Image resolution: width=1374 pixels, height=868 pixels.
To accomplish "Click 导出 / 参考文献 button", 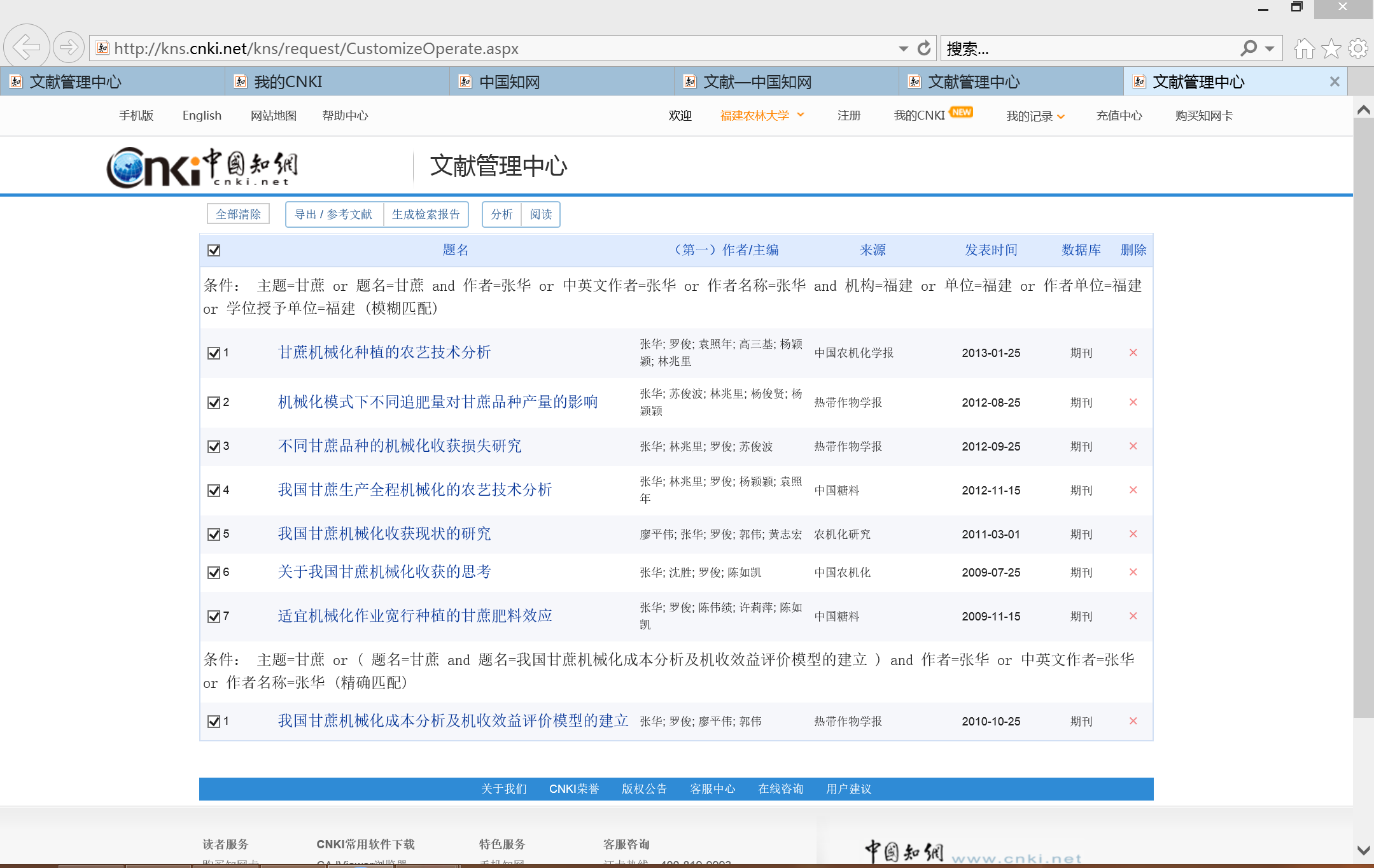I will tap(333, 214).
